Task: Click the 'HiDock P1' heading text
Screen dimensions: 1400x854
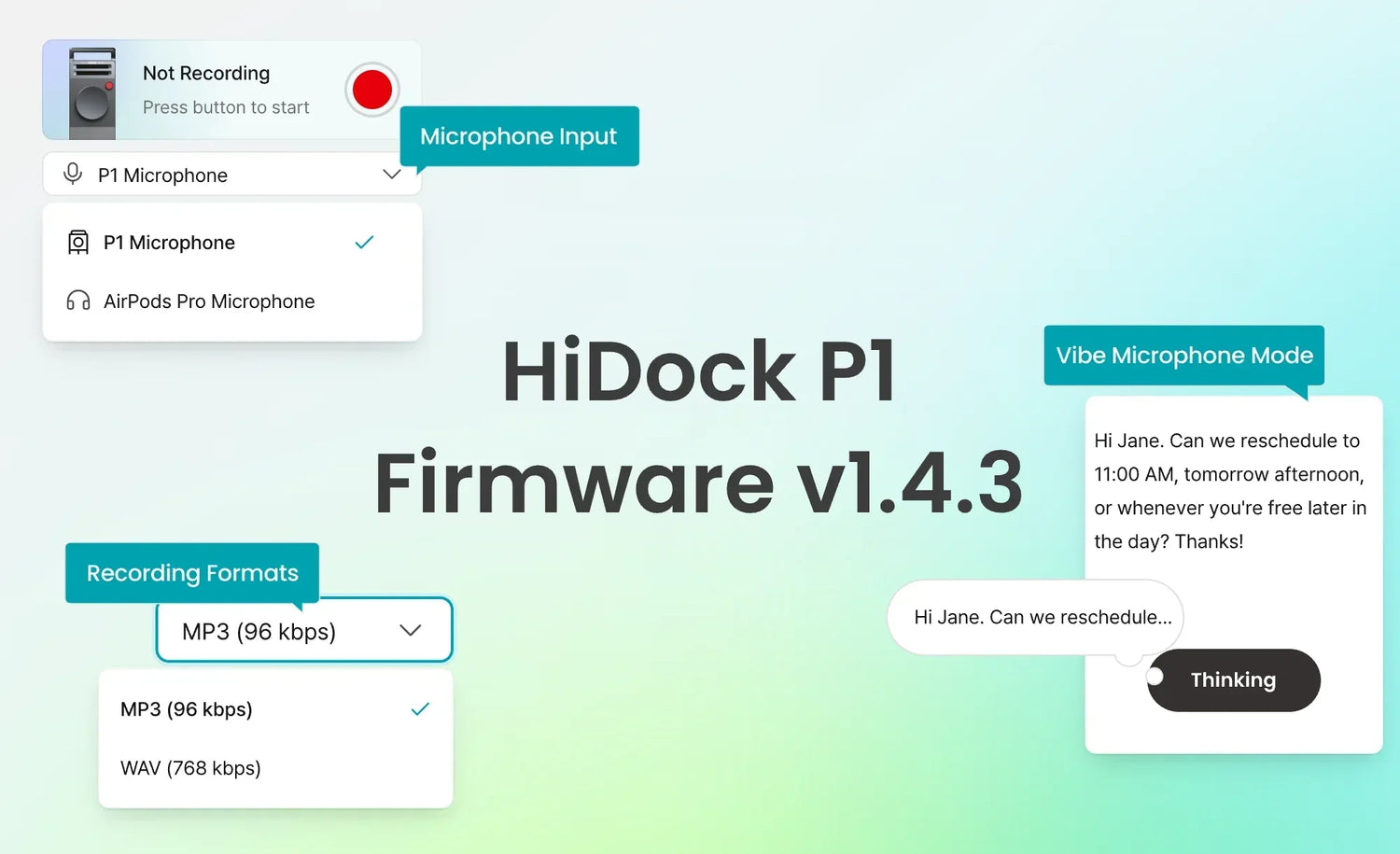Action: pyautogui.click(x=699, y=371)
